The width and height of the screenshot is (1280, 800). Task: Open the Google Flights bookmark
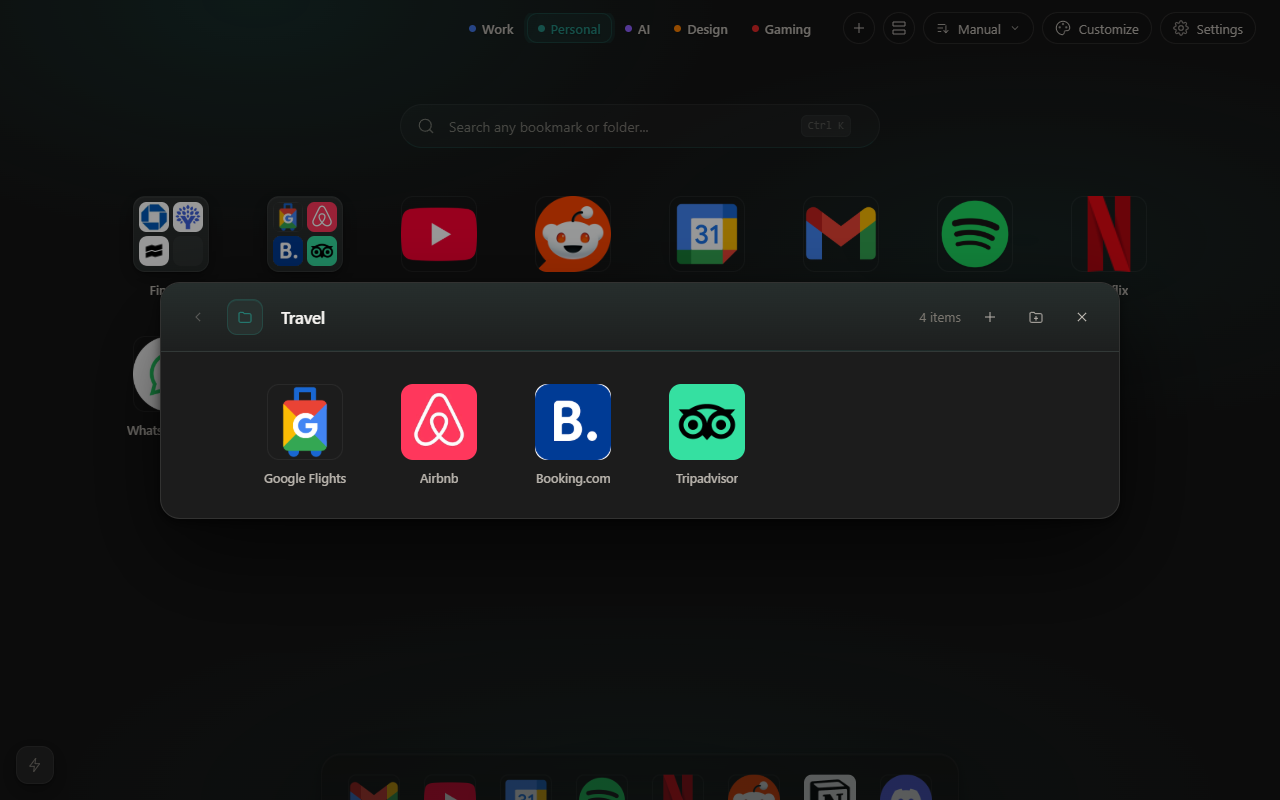click(x=305, y=422)
